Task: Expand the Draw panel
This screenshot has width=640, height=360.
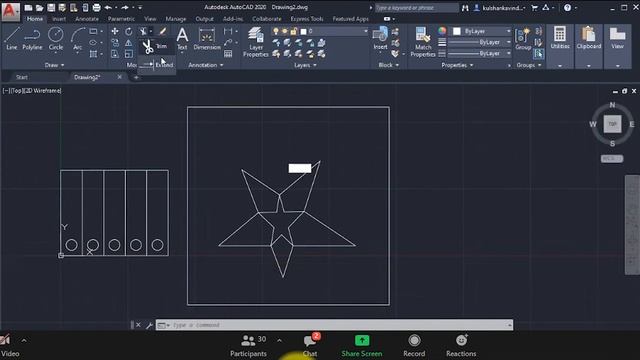Action: [x=54, y=65]
